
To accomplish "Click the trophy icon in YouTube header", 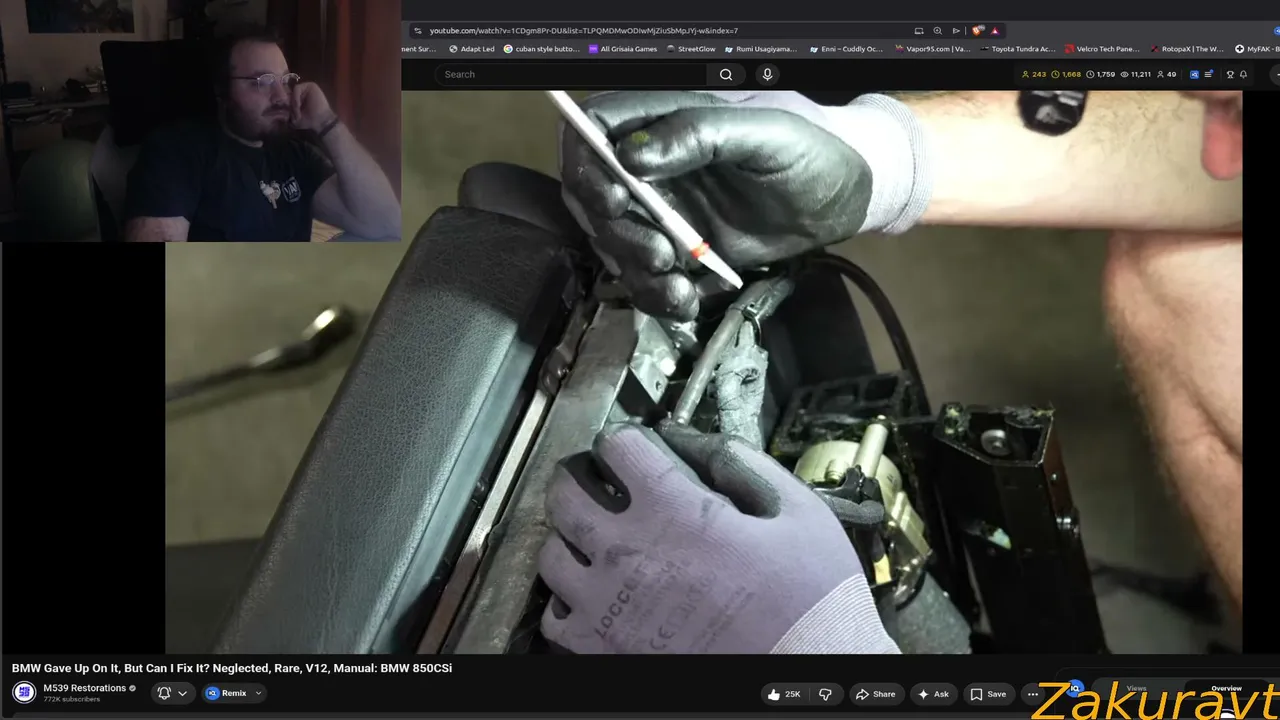I will (x=1230, y=74).
